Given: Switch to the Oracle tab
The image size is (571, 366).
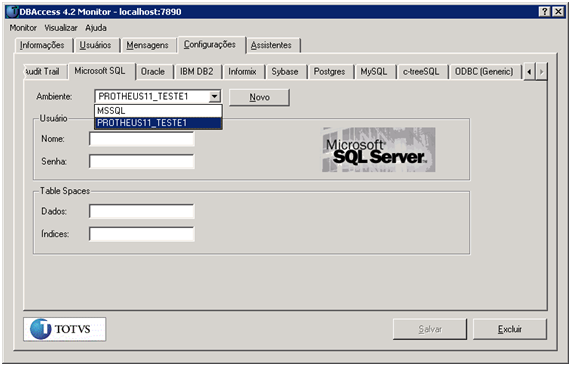Looking at the screenshot, I should [x=153, y=71].
